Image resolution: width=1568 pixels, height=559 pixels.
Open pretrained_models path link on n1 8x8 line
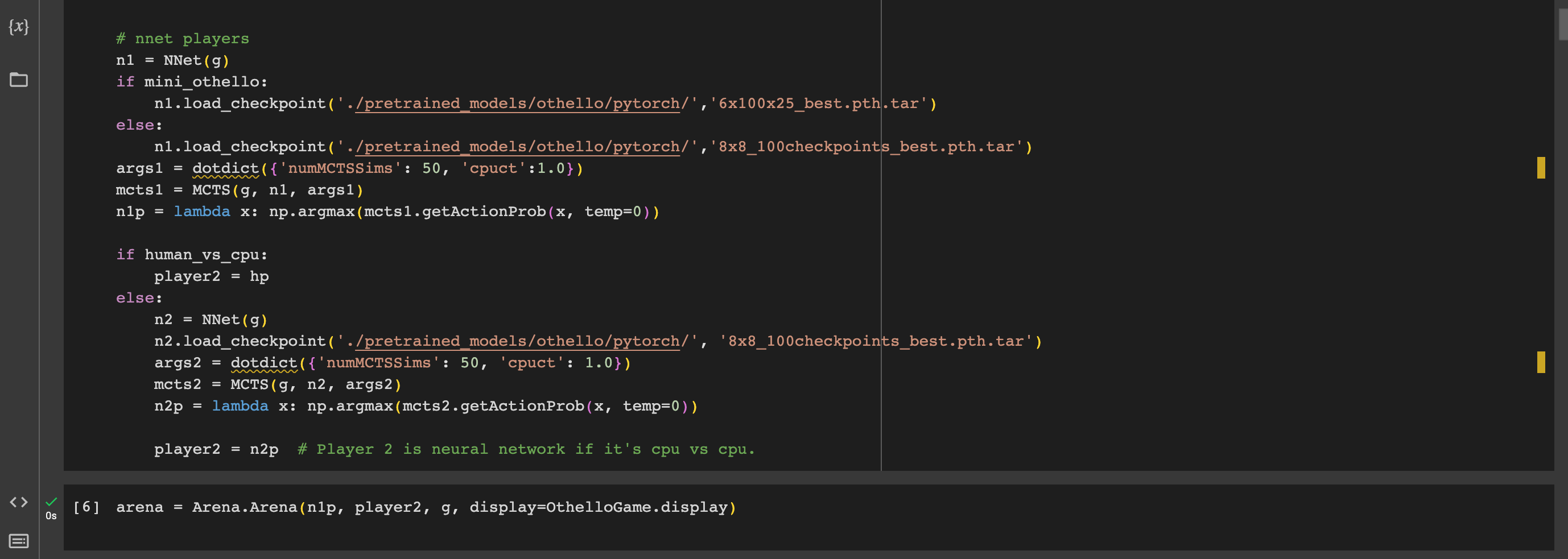[517, 147]
